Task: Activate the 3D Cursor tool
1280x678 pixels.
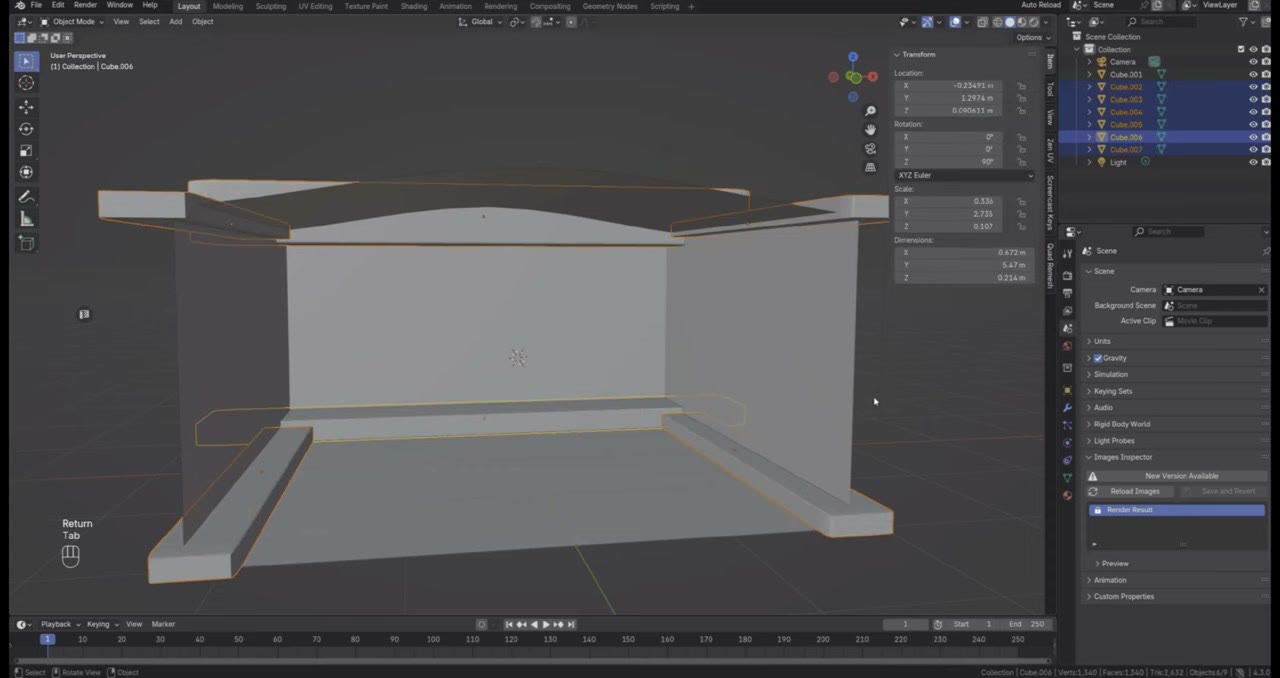Action: [26, 83]
